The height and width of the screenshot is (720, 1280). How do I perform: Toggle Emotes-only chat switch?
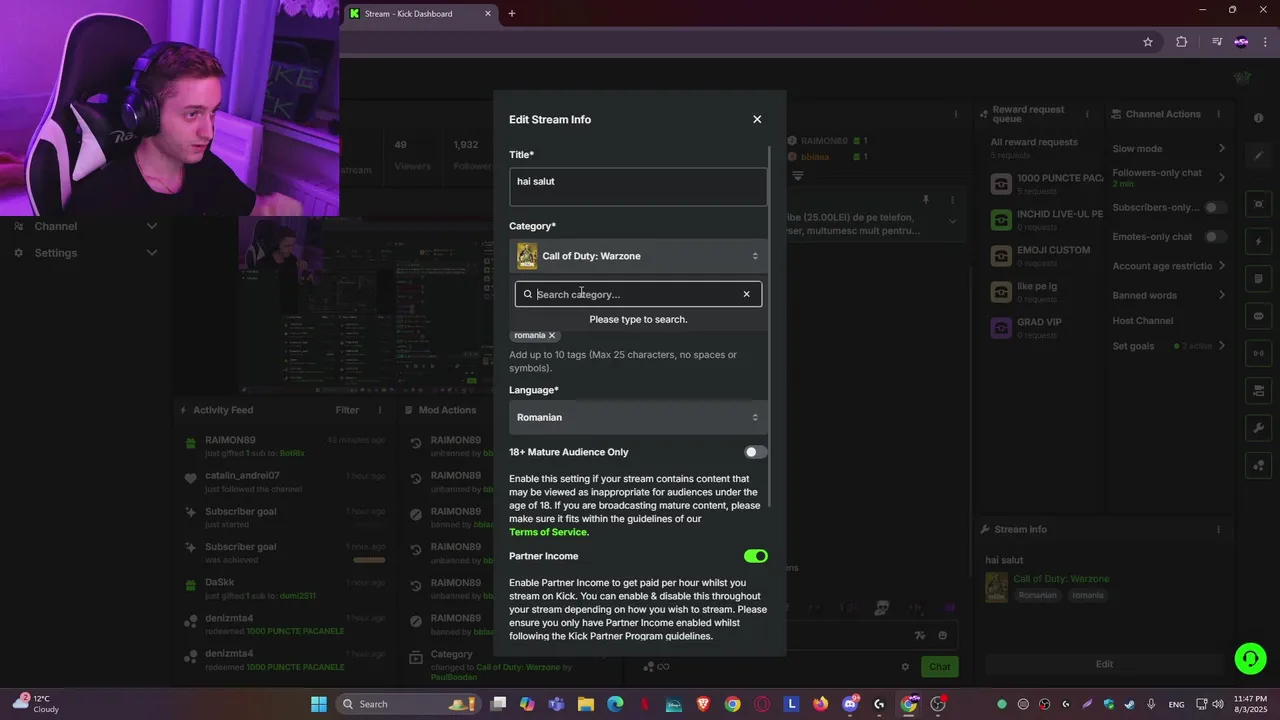pyautogui.click(x=1215, y=237)
